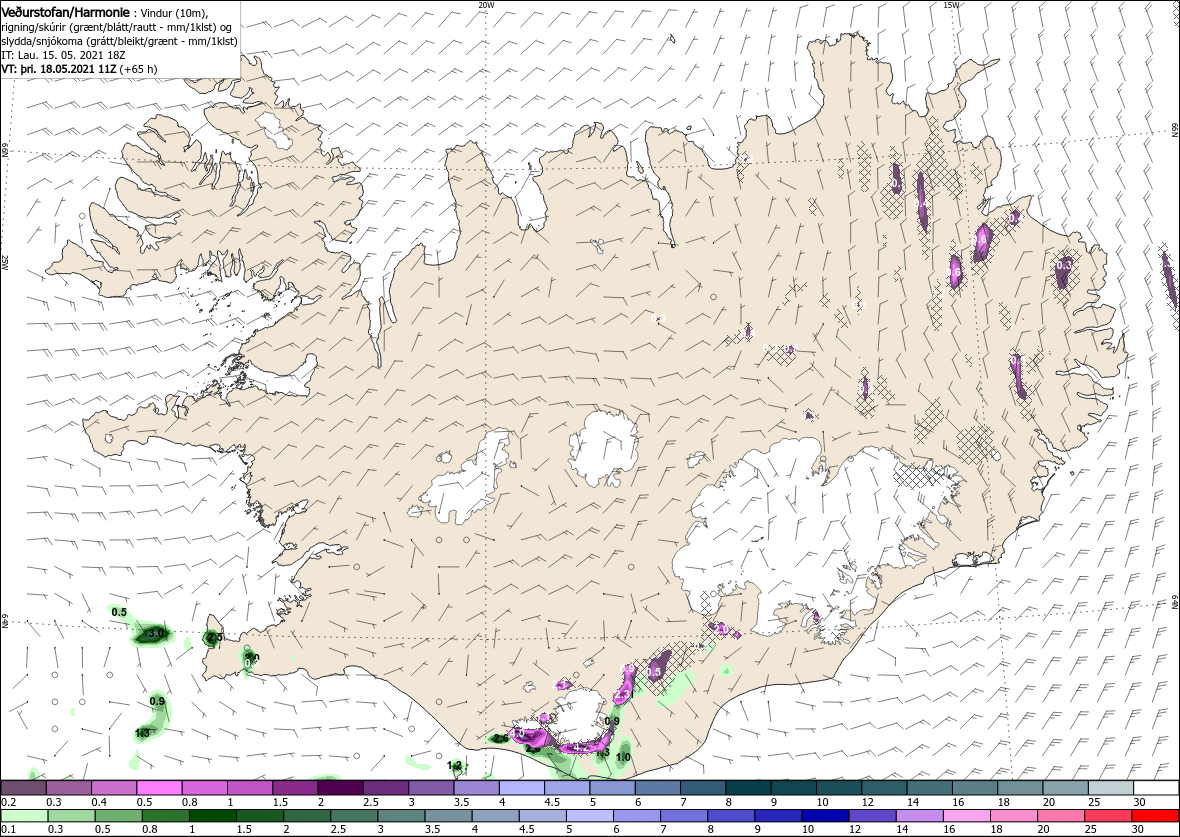
Task: Click the 20W longitude label
Action: [487, 5]
